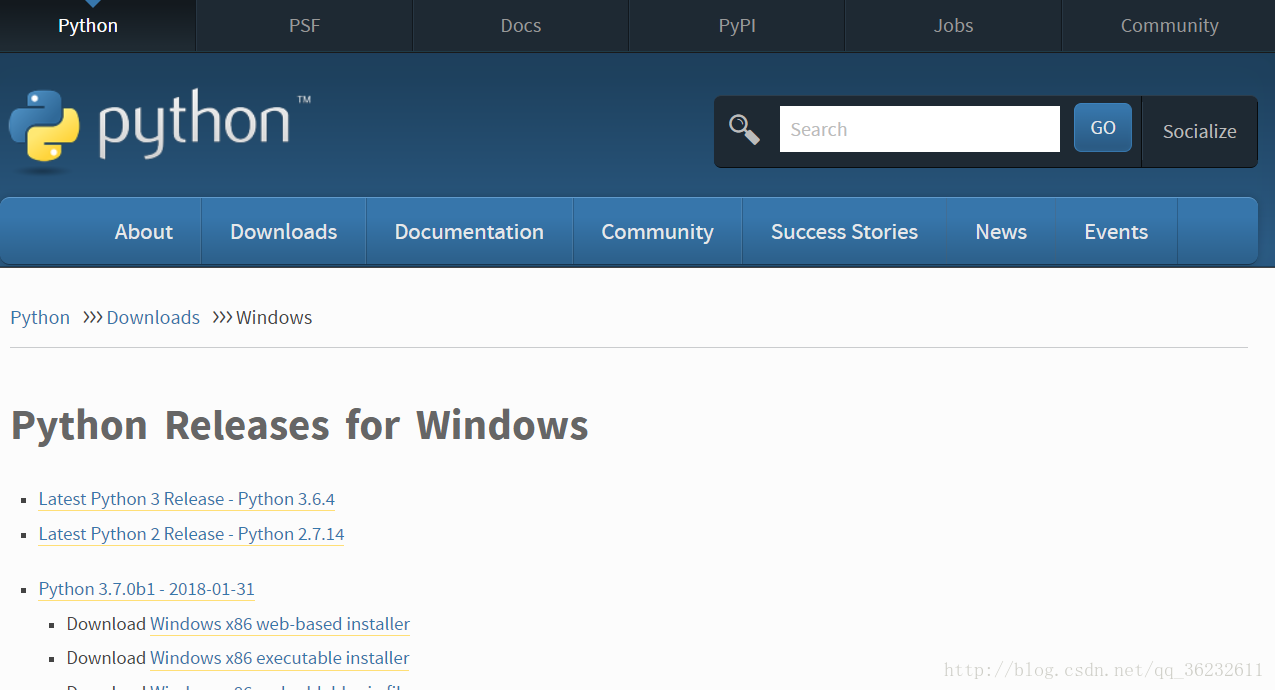Open the Success Stories menu
Screen dimensions: 1275x690
844,231
